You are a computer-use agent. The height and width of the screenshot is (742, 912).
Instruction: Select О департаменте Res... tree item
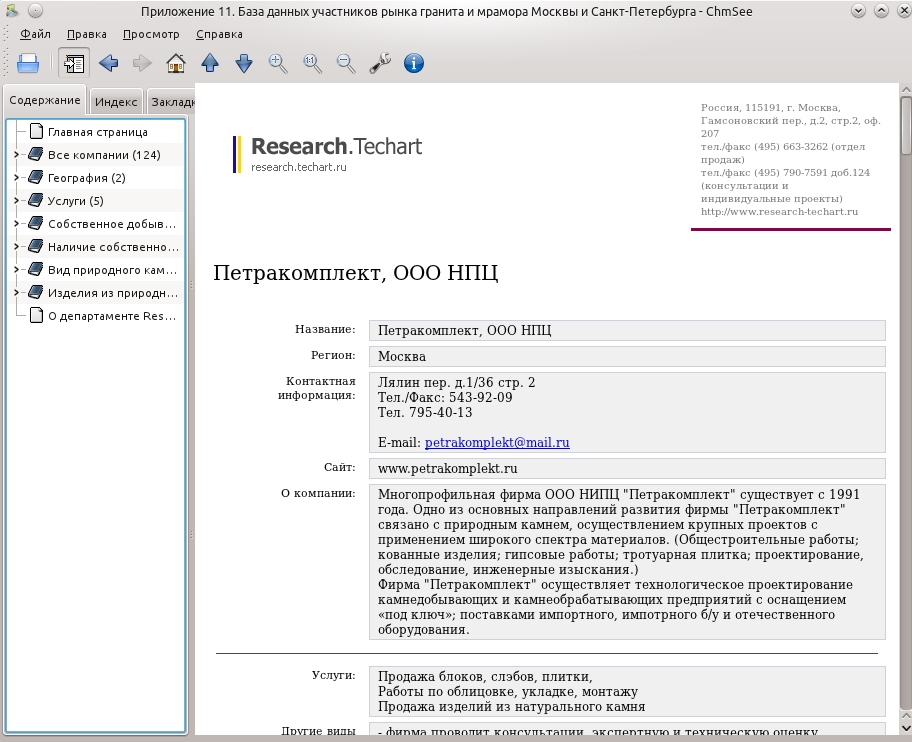pos(112,316)
